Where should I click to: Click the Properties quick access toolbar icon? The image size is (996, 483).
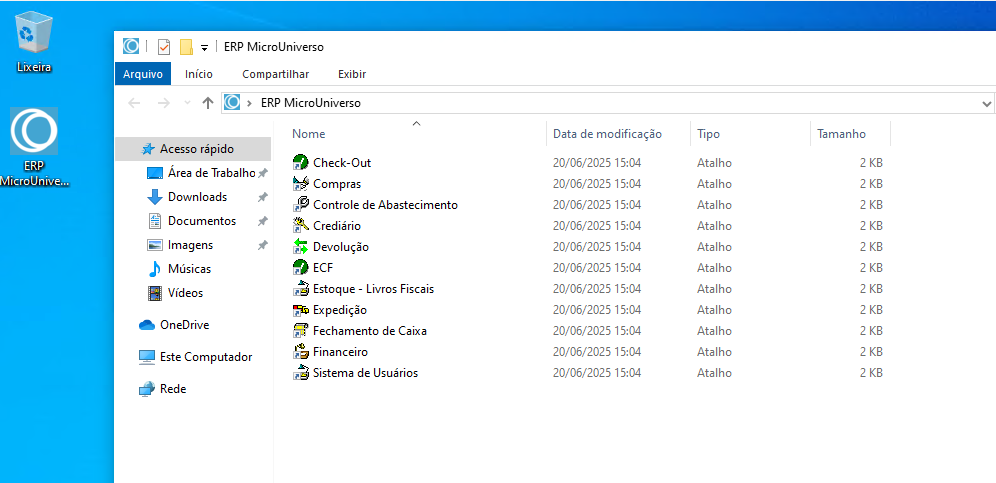164,47
